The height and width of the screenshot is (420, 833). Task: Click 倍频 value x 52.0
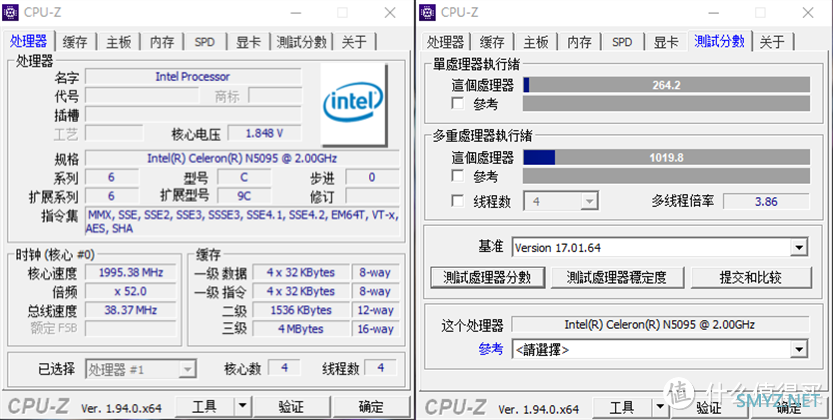pyautogui.click(x=131, y=292)
